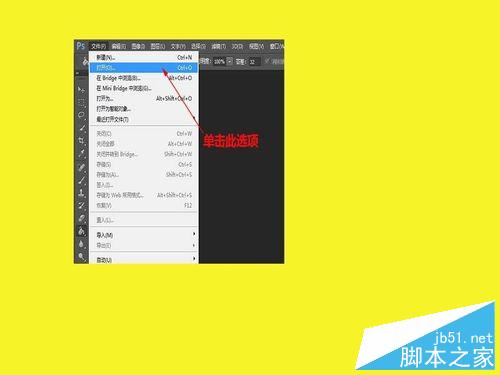Open the 图层(L) menu
This screenshot has width=500, height=375.
click(x=158, y=46)
